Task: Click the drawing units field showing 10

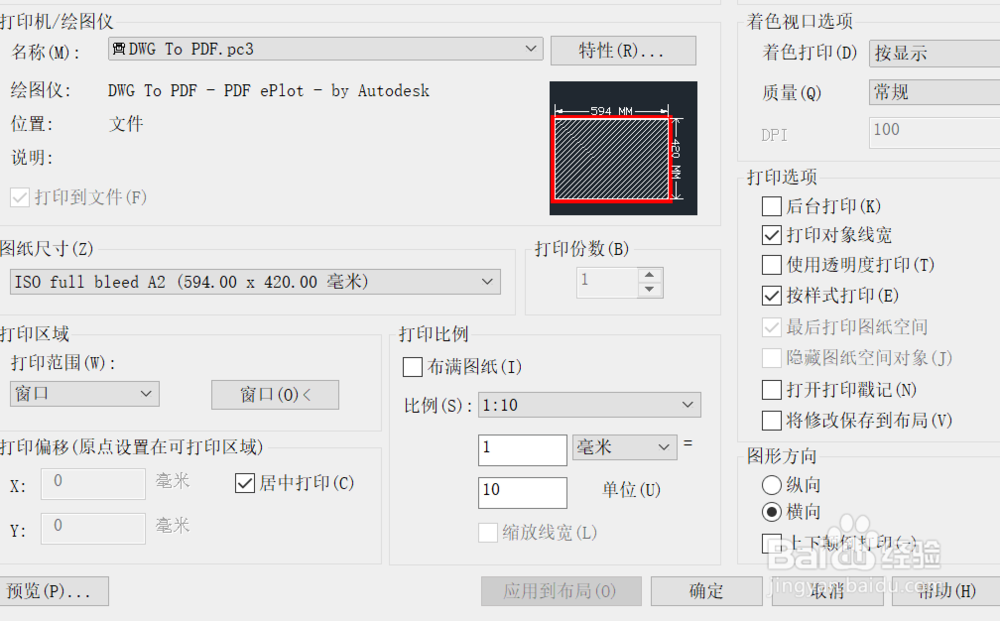Action: [522, 492]
